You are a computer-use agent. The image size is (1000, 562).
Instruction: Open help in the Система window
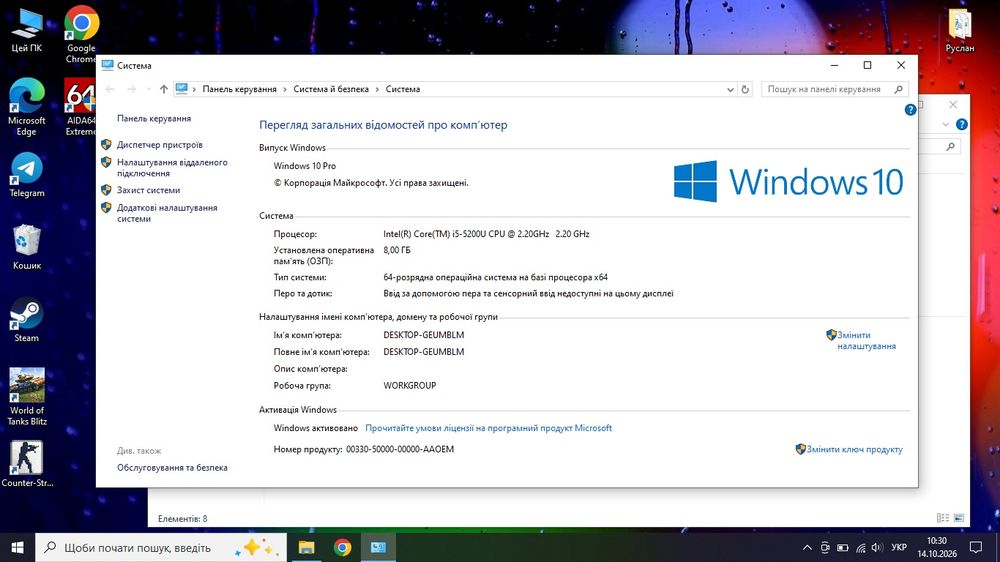coord(910,110)
